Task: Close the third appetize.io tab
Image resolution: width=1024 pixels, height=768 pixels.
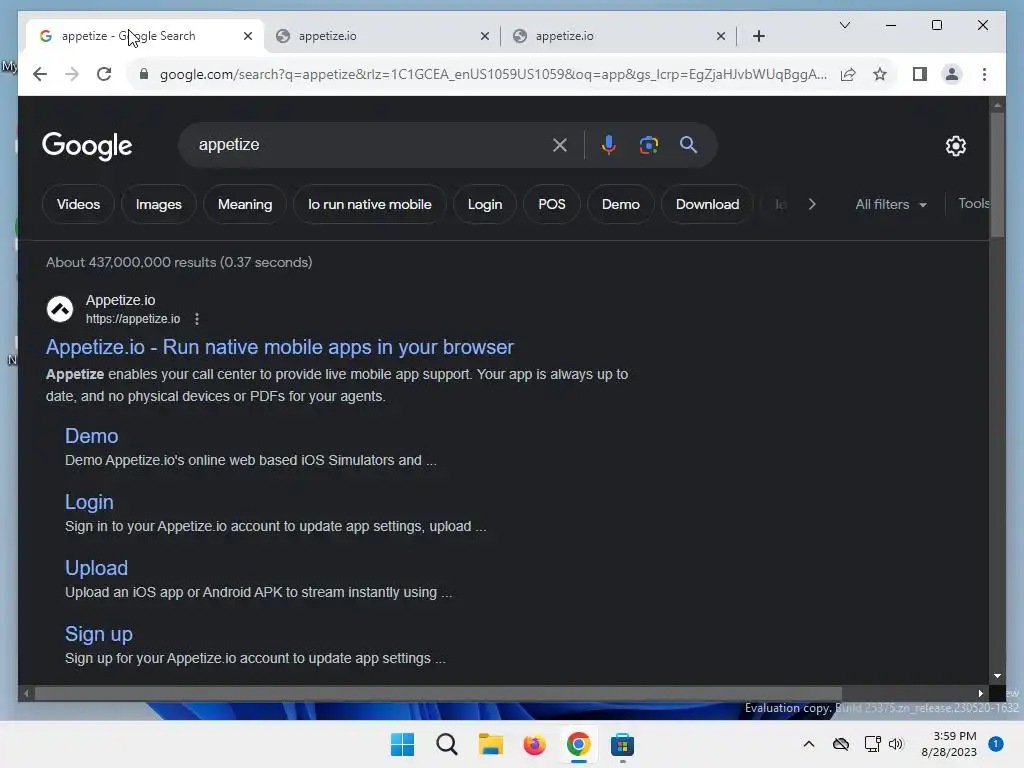Action: click(721, 36)
